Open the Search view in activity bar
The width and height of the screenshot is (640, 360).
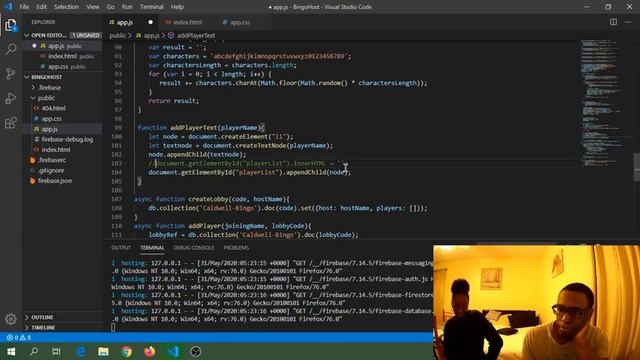tap(11, 49)
